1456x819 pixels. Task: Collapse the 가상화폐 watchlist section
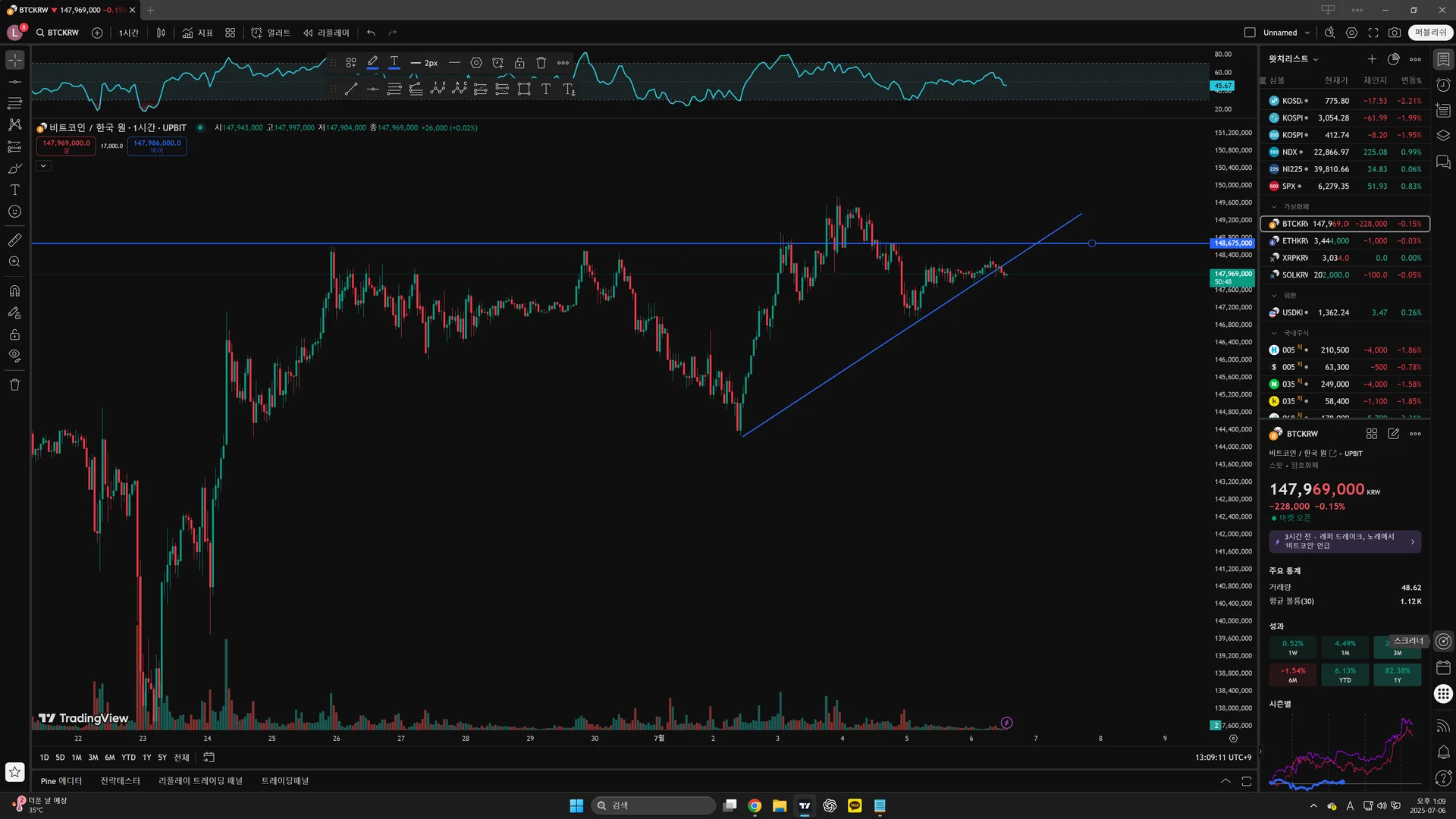pyautogui.click(x=1274, y=206)
